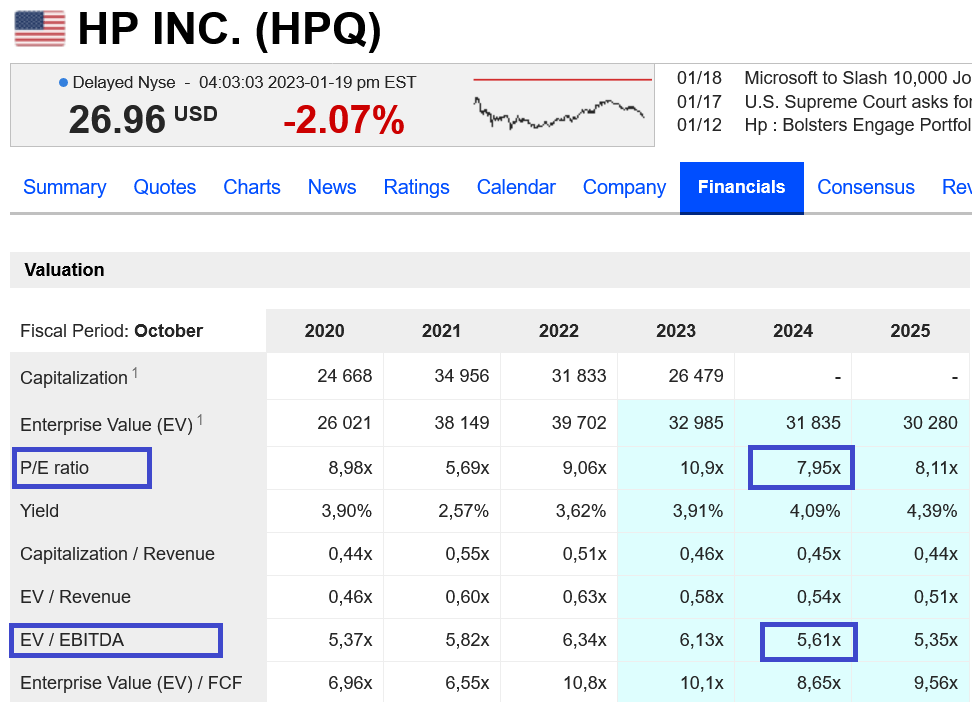The height and width of the screenshot is (702, 972).
Task: Open the Quotes tab
Action: [x=165, y=187]
